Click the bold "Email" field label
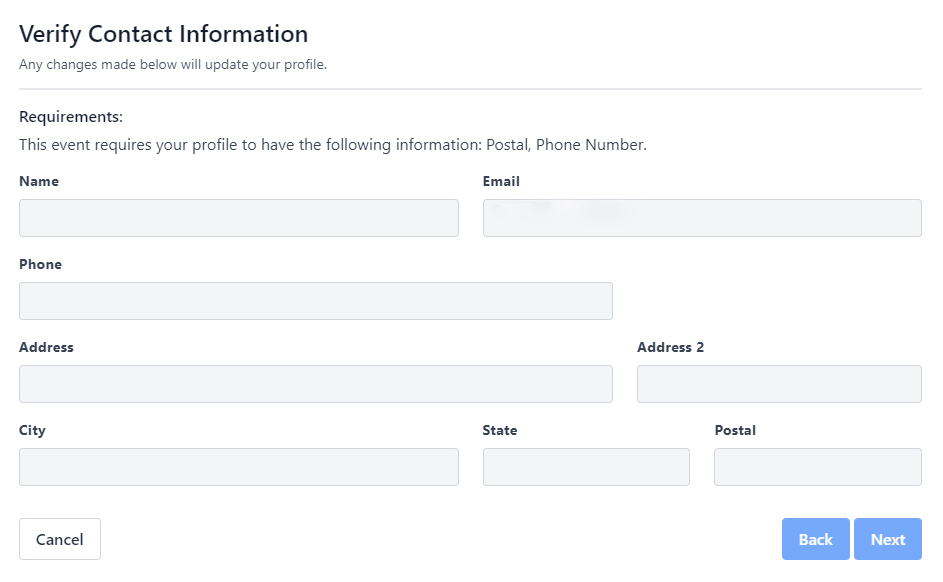The image size is (943, 582). [x=501, y=181]
